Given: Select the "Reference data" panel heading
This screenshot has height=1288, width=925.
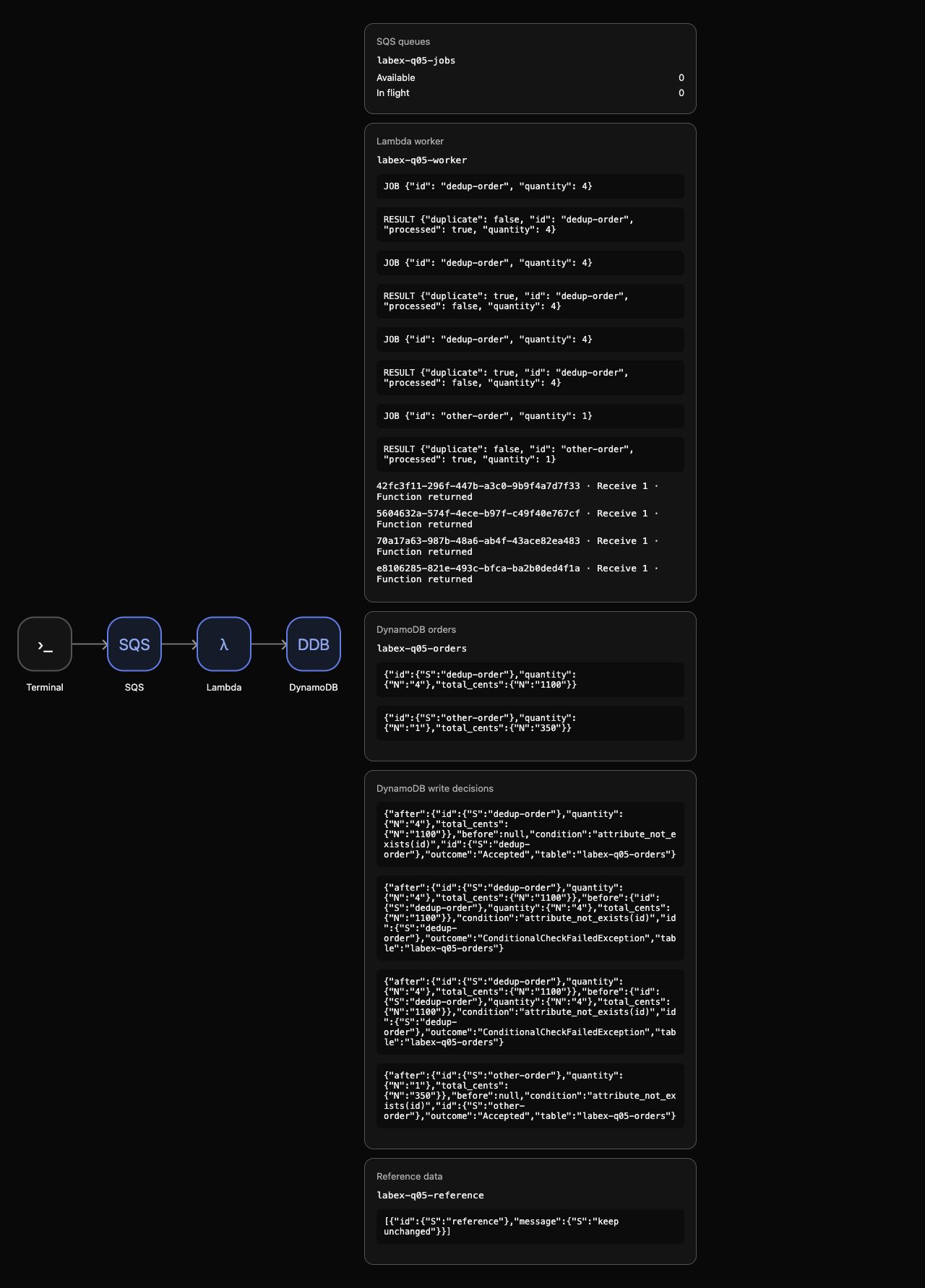Looking at the screenshot, I should click(x=410, y=1177).
